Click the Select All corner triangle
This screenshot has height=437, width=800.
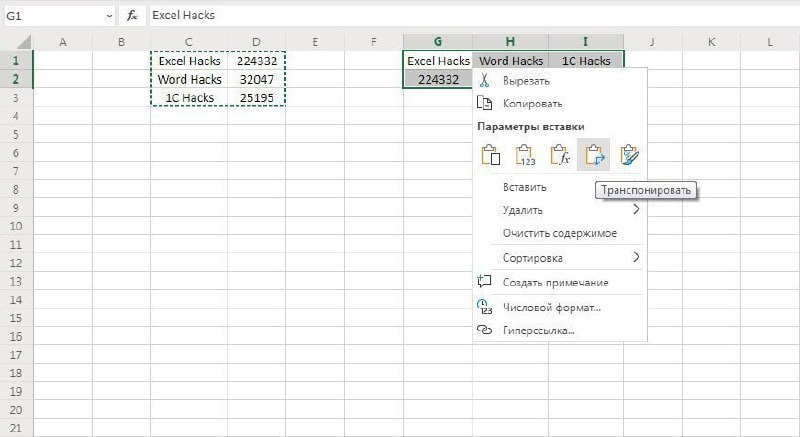pos(23,42)
